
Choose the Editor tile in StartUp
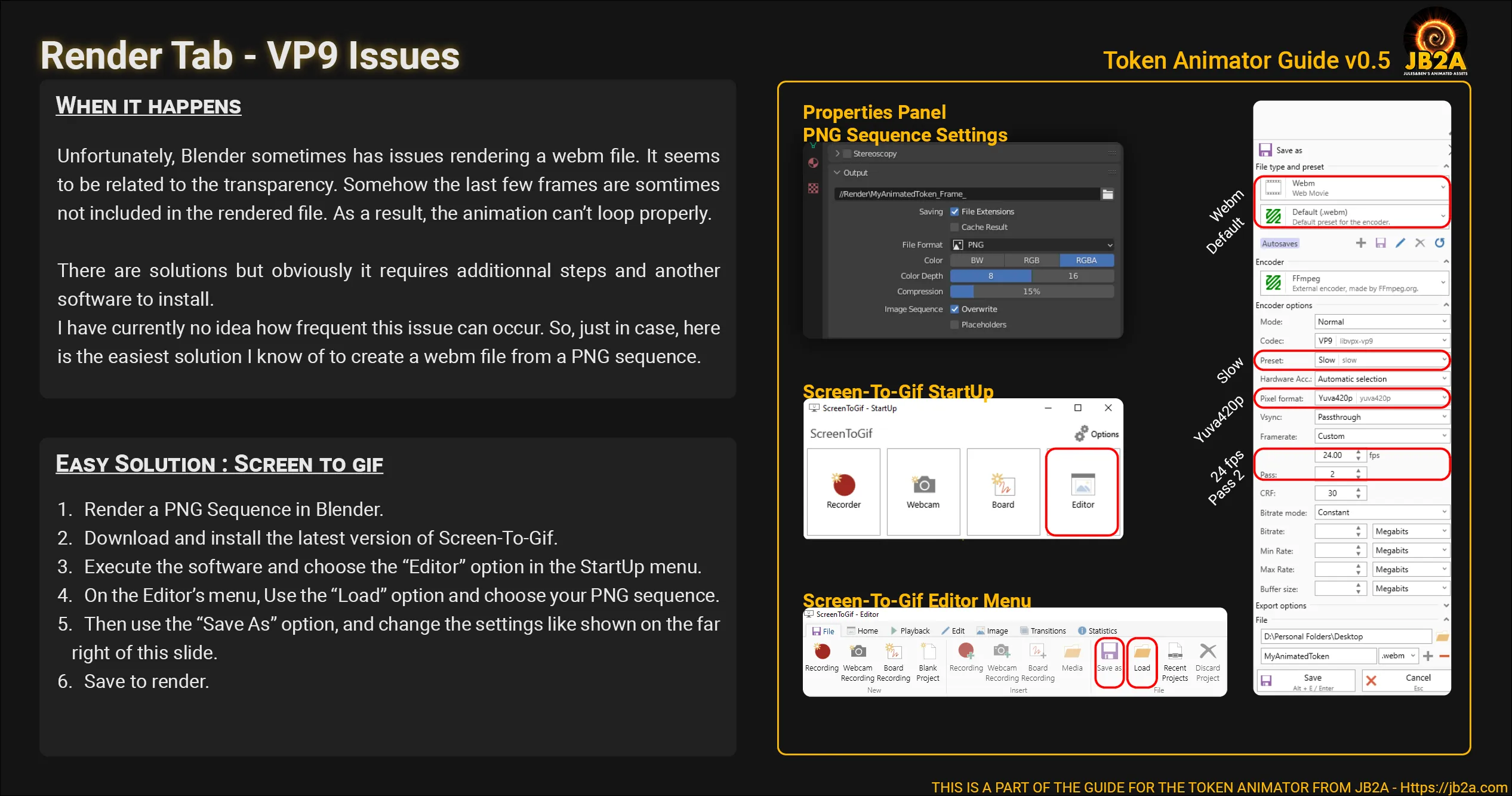(1082, 491)
